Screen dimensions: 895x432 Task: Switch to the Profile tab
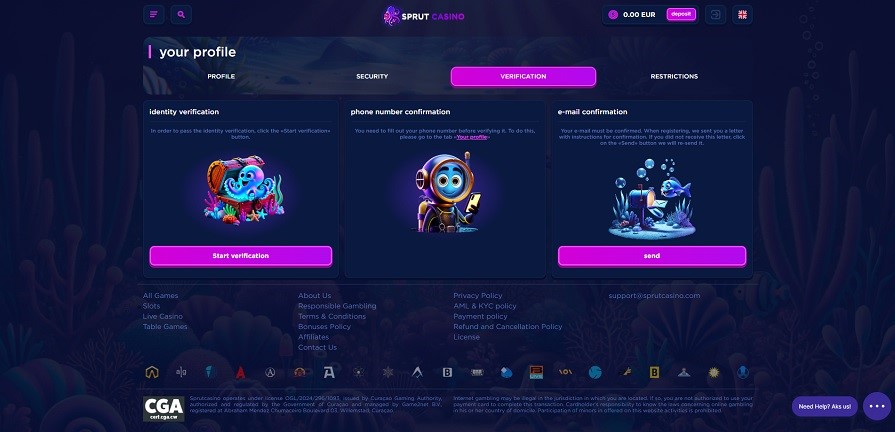click(x=221, y=76)
